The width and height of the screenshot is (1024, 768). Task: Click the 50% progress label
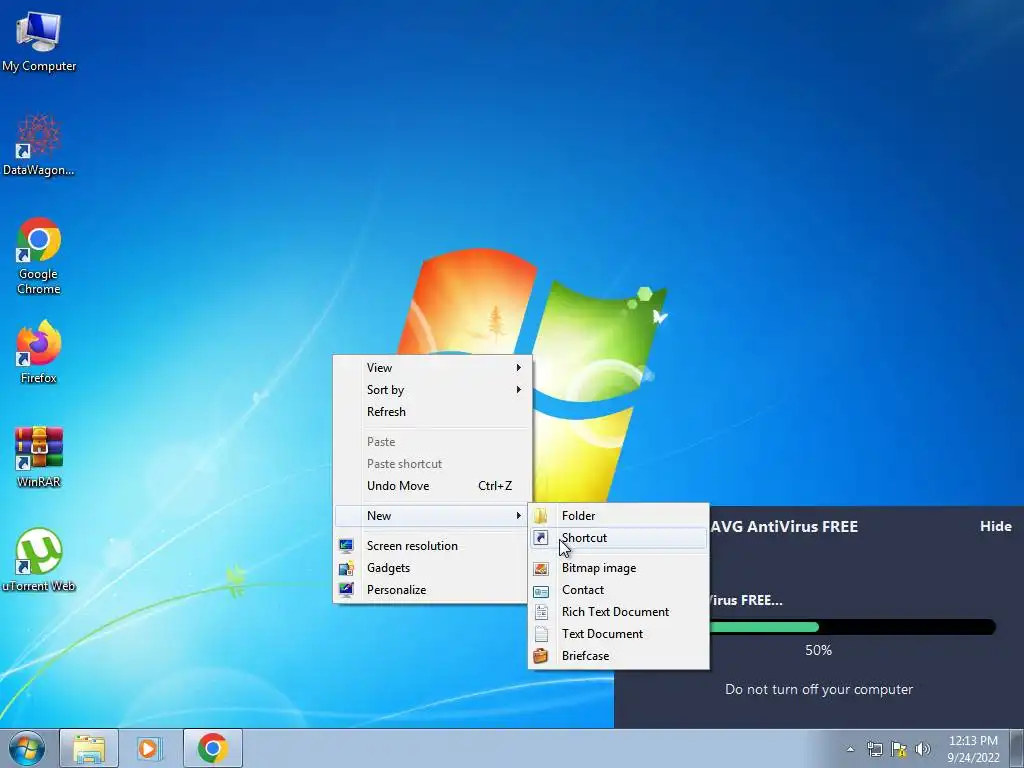point(818,650)
